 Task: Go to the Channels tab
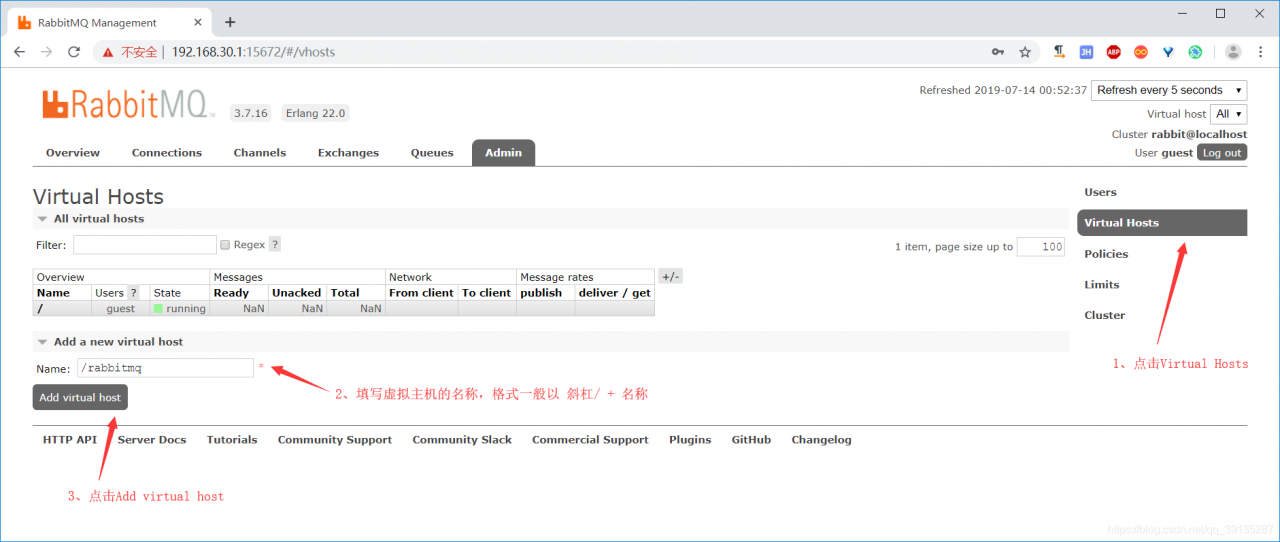260,153
